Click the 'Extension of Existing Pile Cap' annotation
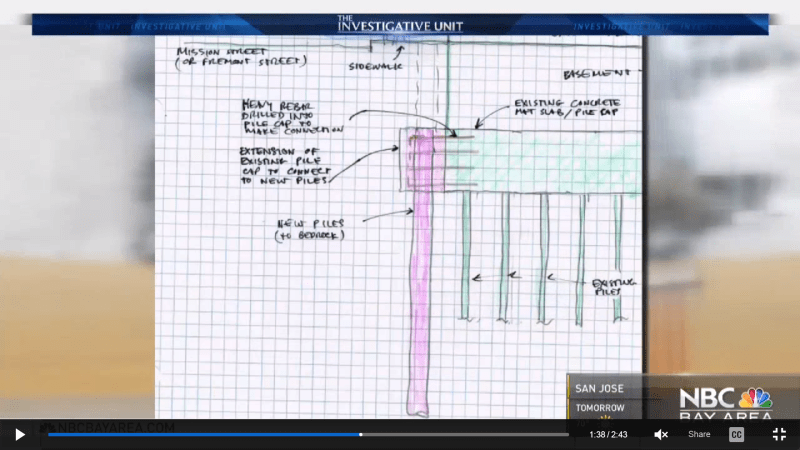The height and width of the screenshot is (450, 800). [285, 166]
